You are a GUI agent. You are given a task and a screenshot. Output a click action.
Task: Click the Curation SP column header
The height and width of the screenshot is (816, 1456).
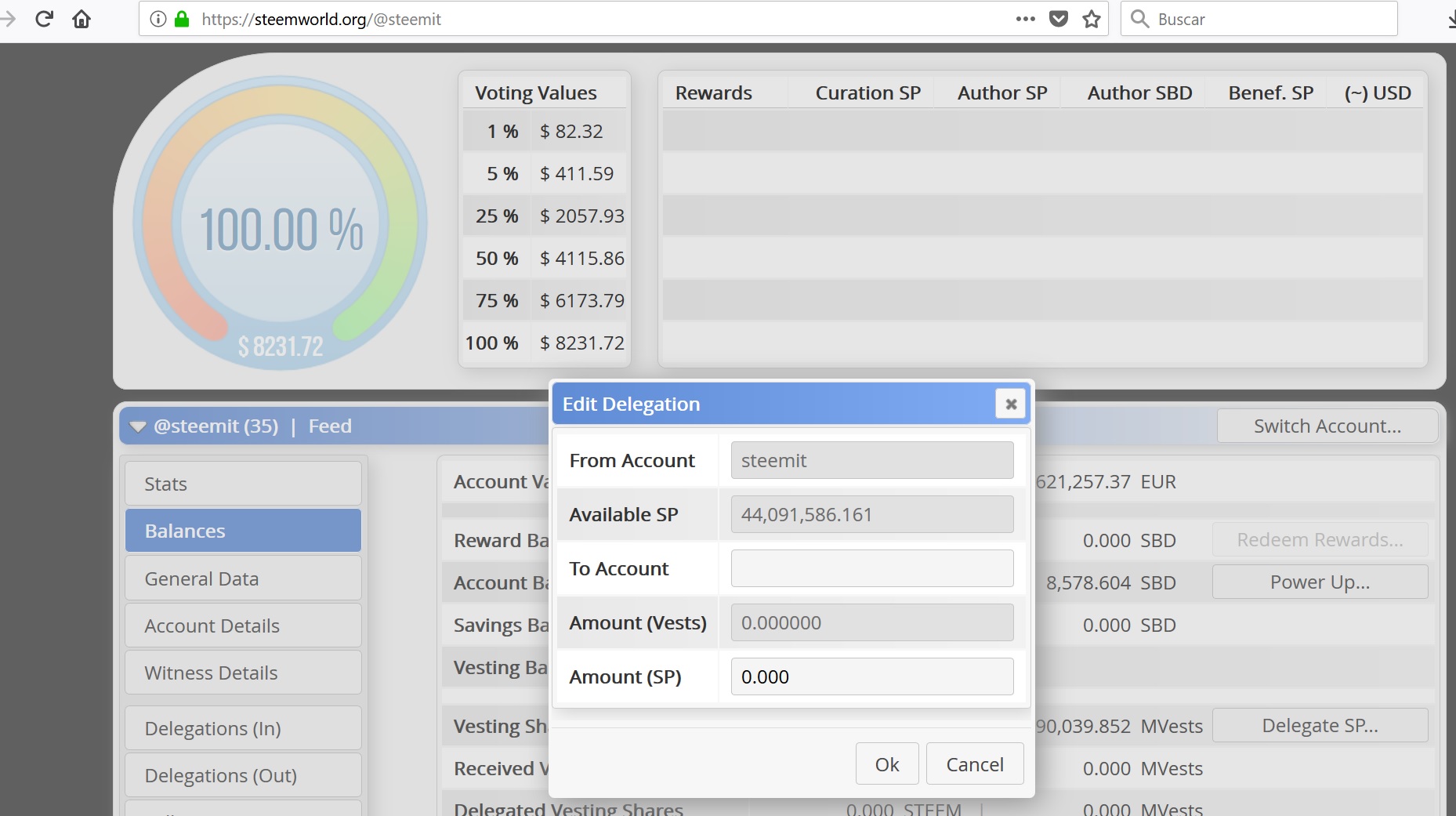[867, 92]
